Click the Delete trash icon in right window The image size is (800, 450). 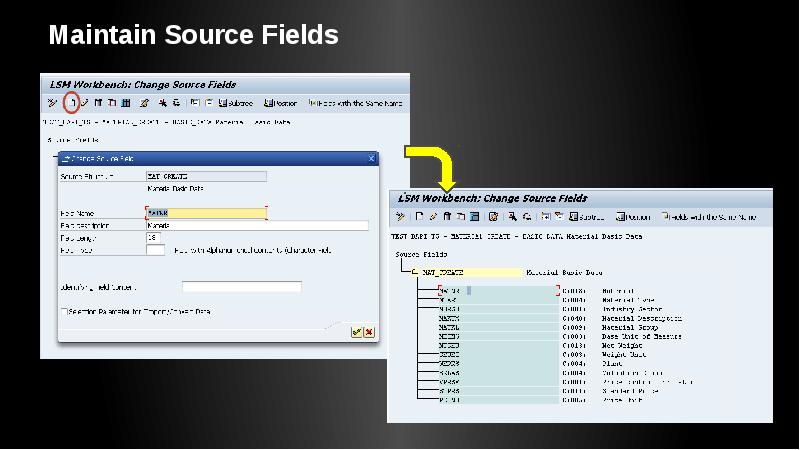coord(447,217)
